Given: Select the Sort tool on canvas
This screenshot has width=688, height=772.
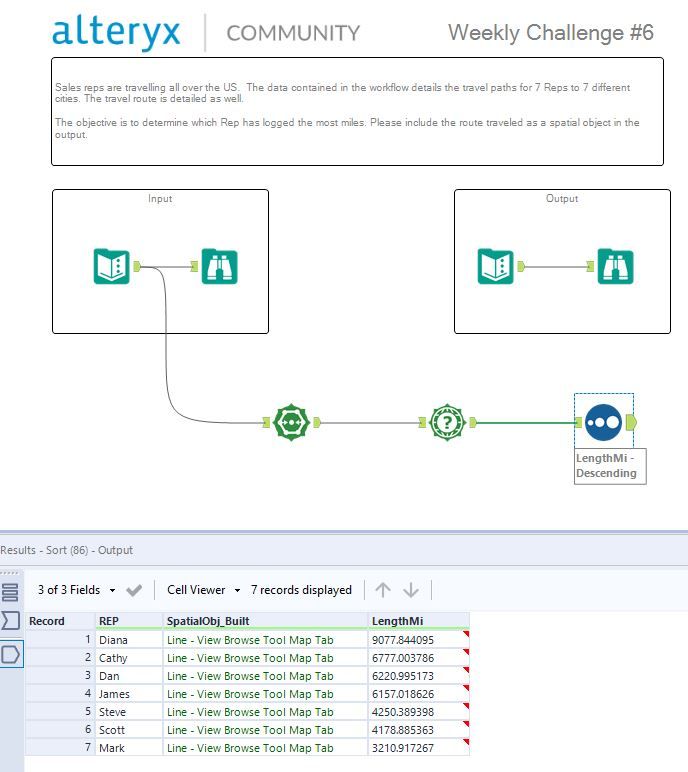Looking at the screenshot, I should [603, 422].
